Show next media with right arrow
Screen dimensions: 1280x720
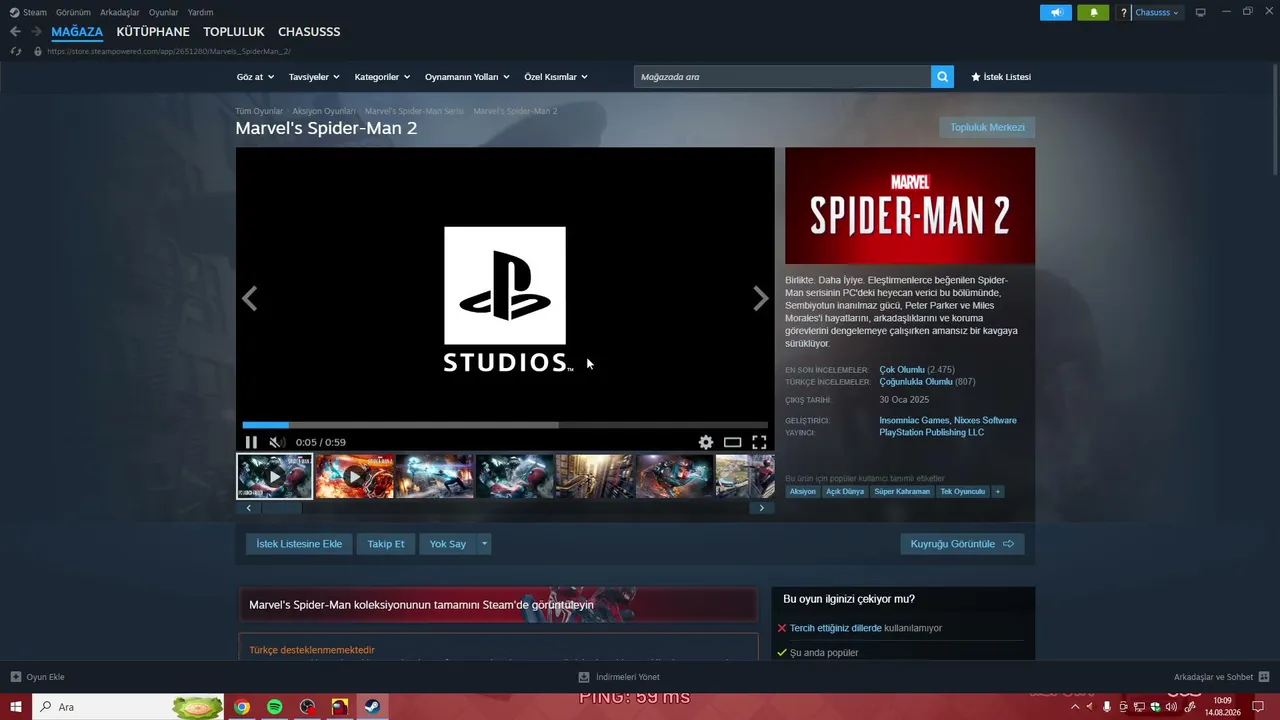[x=760, y=298]
